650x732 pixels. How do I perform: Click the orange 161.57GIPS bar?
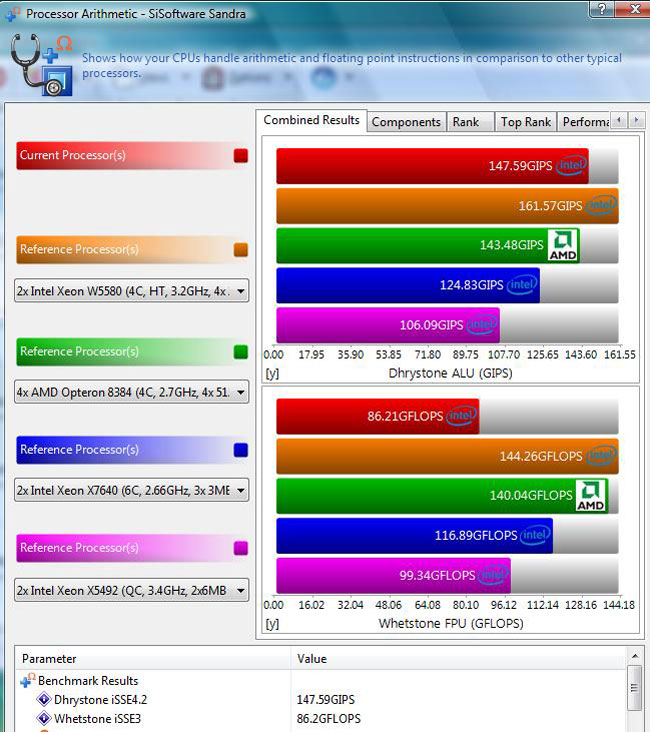coord(447,205)
